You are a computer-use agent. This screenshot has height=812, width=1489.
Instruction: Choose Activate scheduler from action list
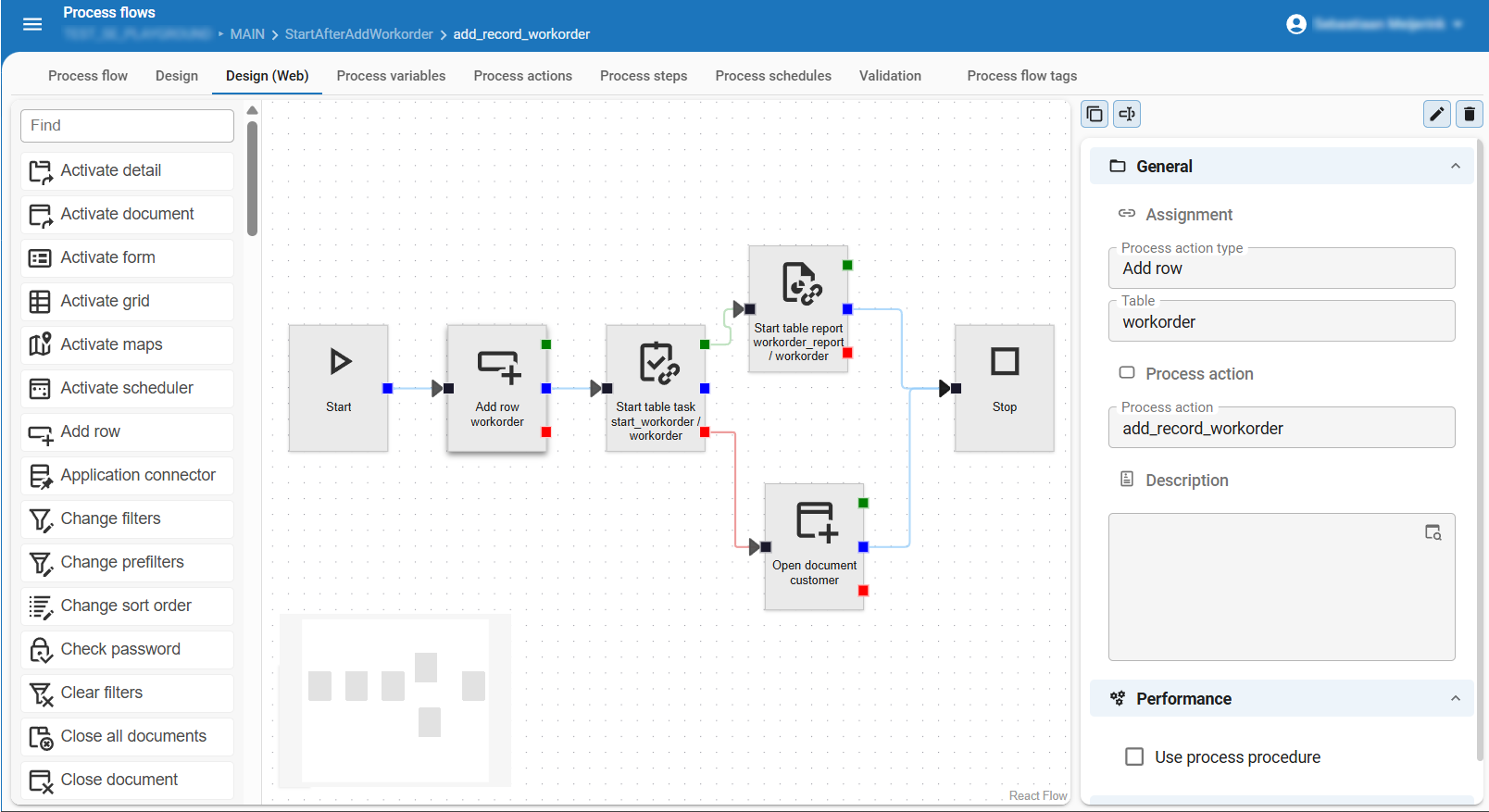click(x=127, y=388)
